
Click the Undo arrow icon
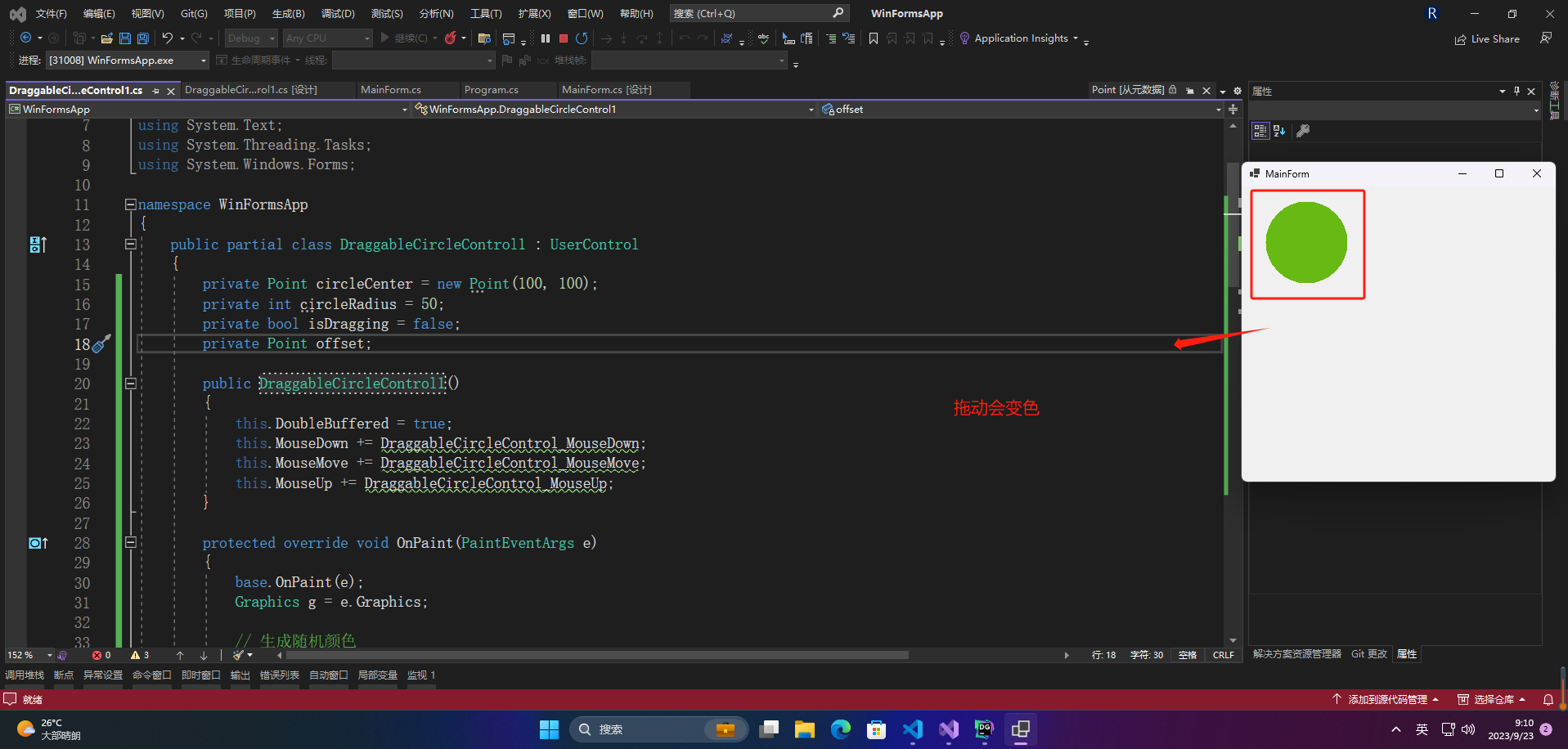coord(167,38)
